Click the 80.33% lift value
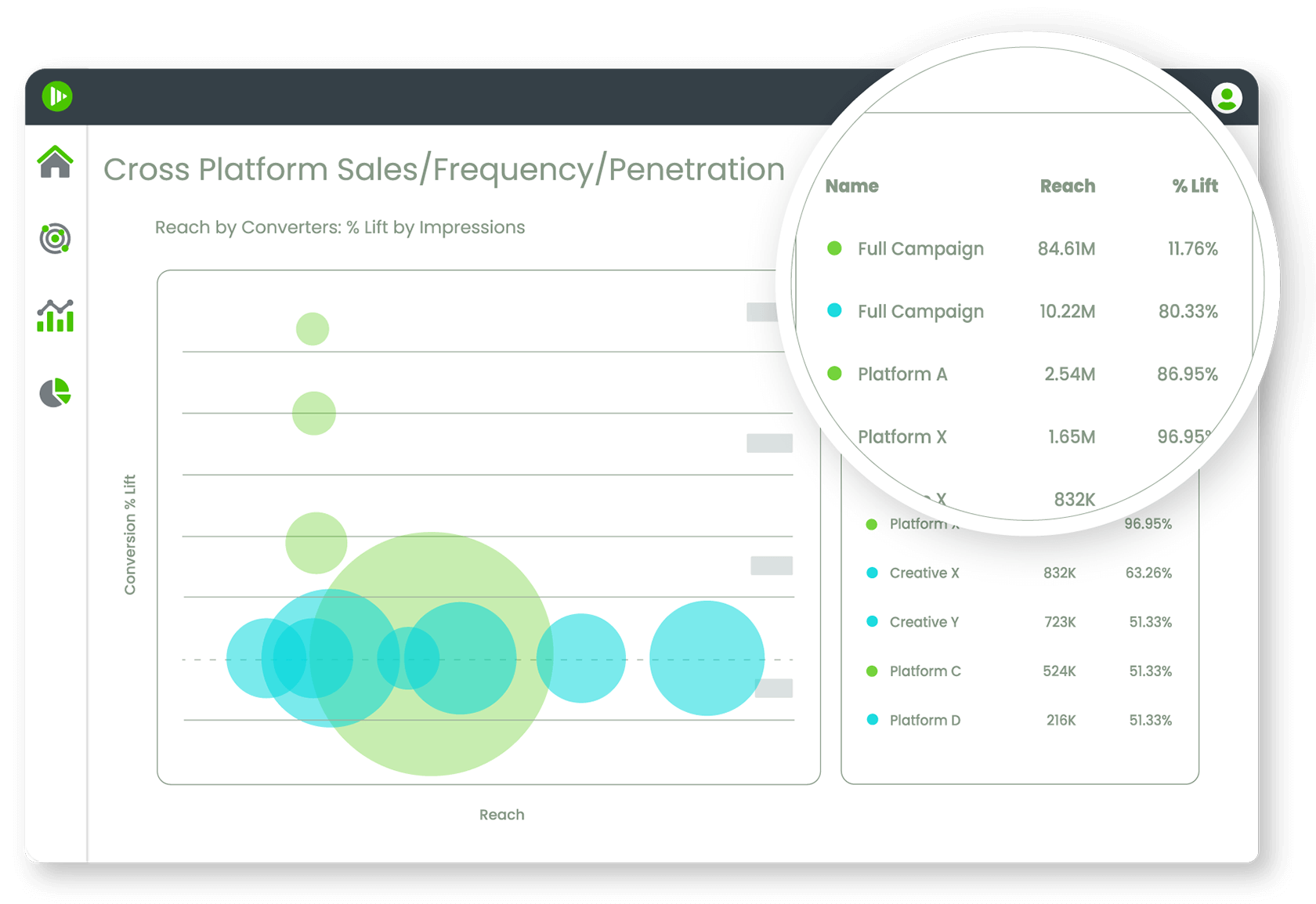 (1188, 311)
